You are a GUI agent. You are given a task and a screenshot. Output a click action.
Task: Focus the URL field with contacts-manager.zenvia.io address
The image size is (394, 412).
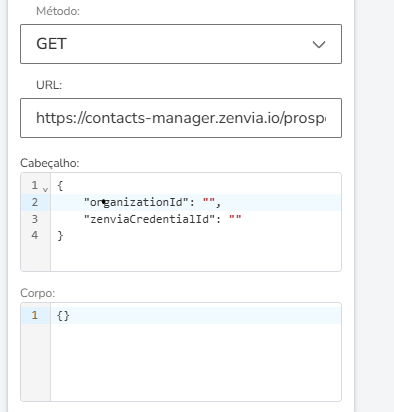(x=181, y=118)
